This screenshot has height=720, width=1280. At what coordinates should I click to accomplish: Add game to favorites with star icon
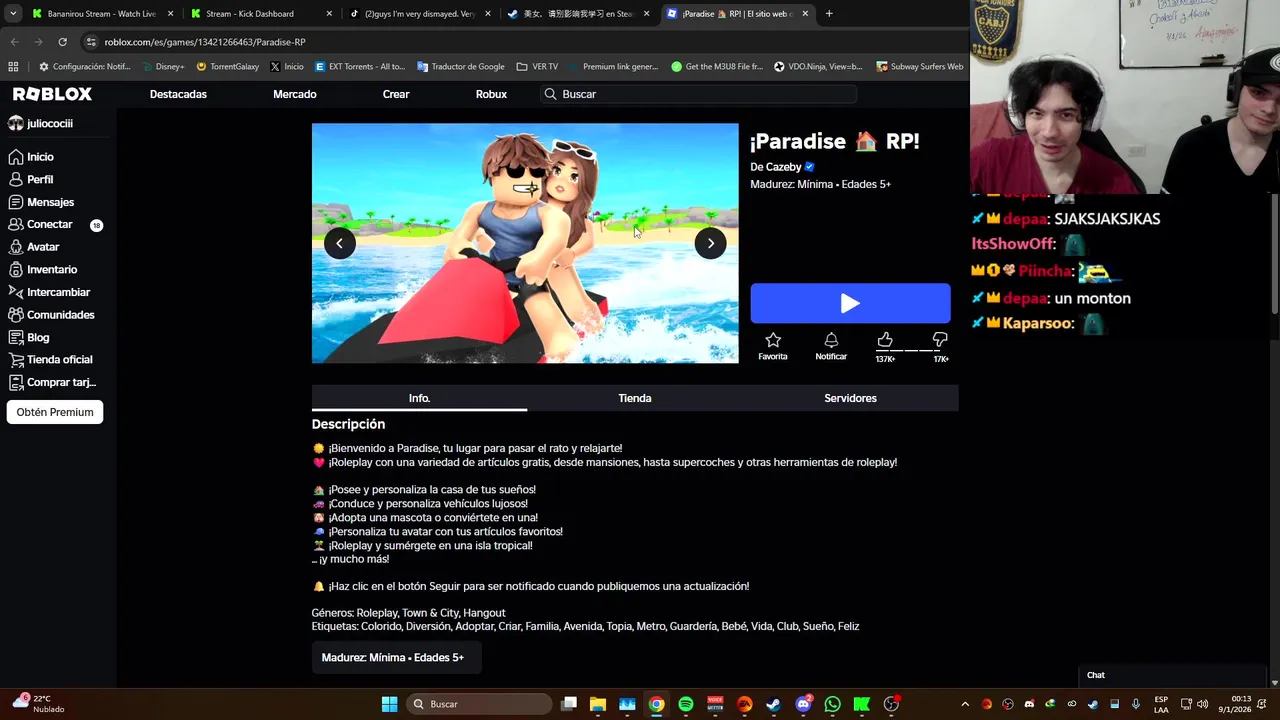tap(773, 340)
